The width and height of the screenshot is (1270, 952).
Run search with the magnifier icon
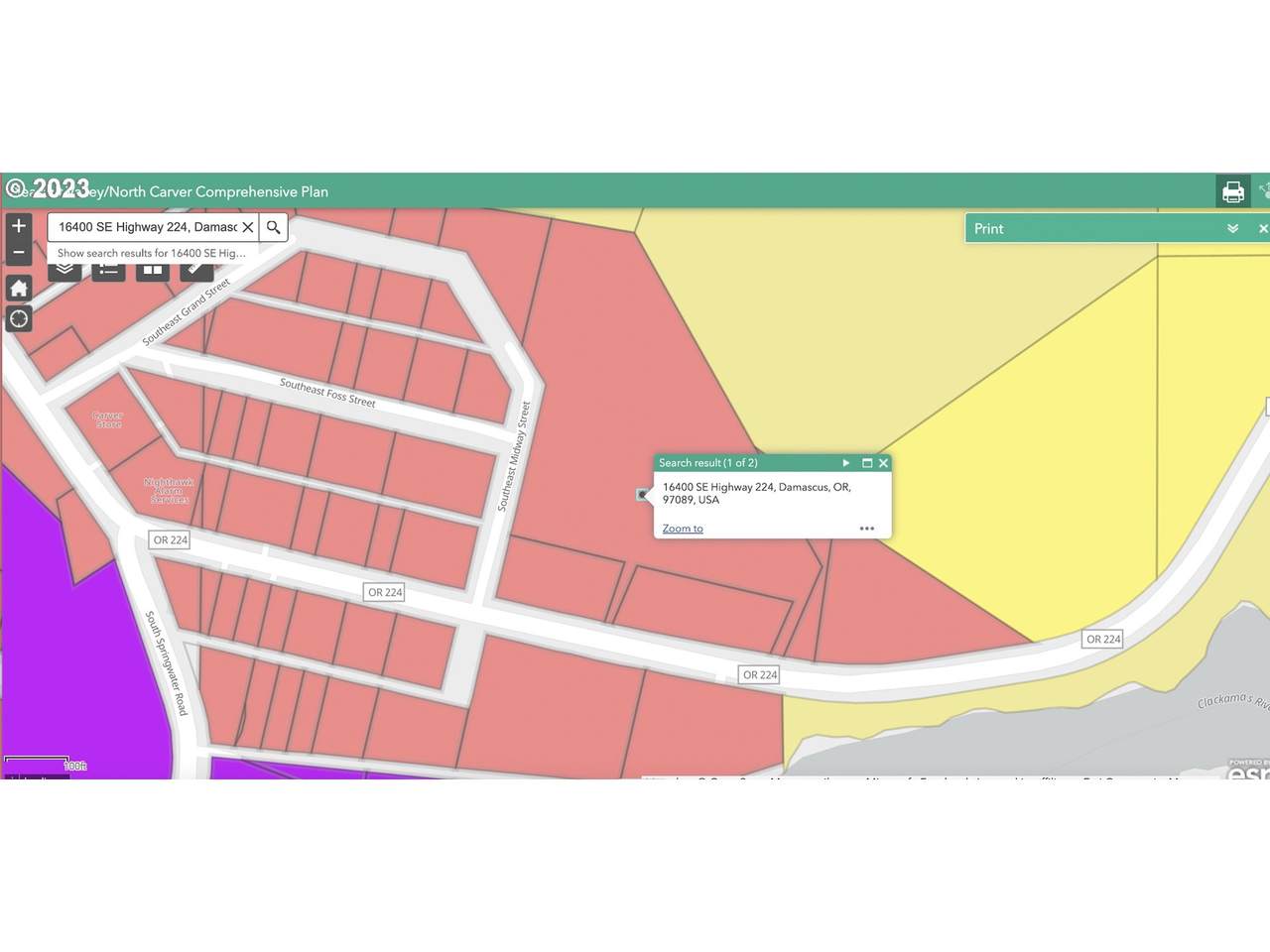(274, 227)
